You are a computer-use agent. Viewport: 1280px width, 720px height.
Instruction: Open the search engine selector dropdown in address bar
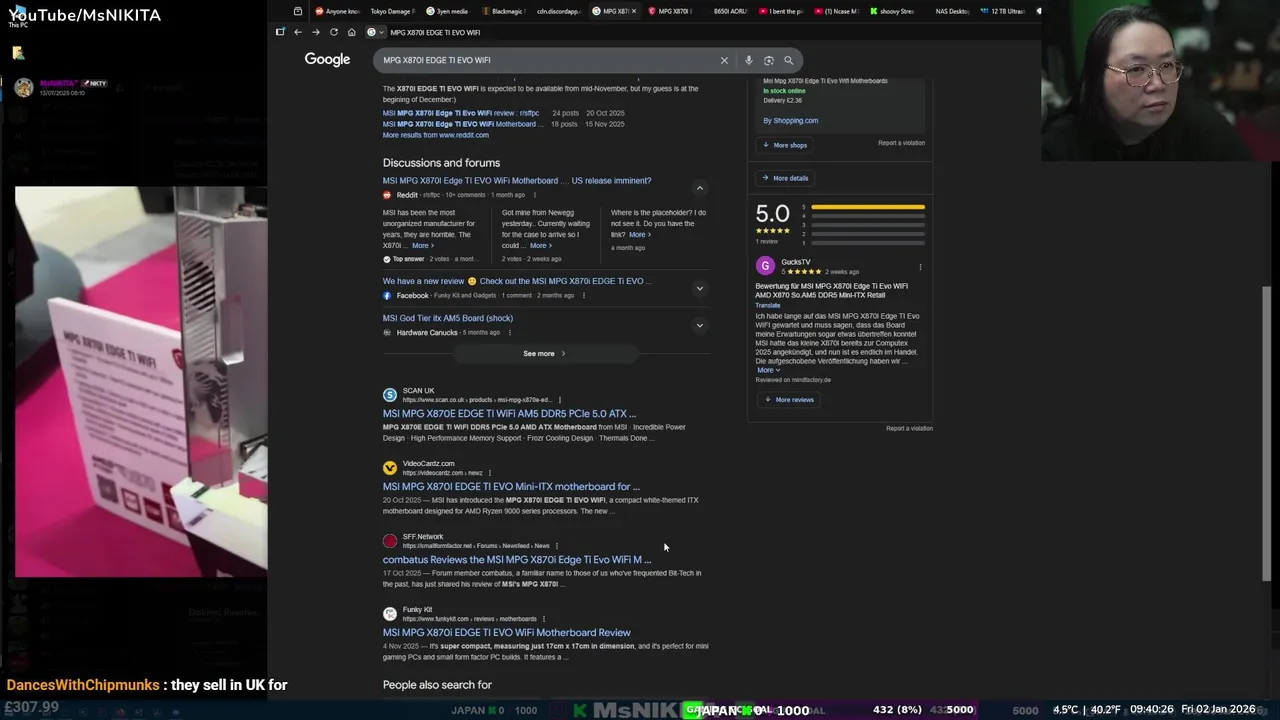[374, 32]
